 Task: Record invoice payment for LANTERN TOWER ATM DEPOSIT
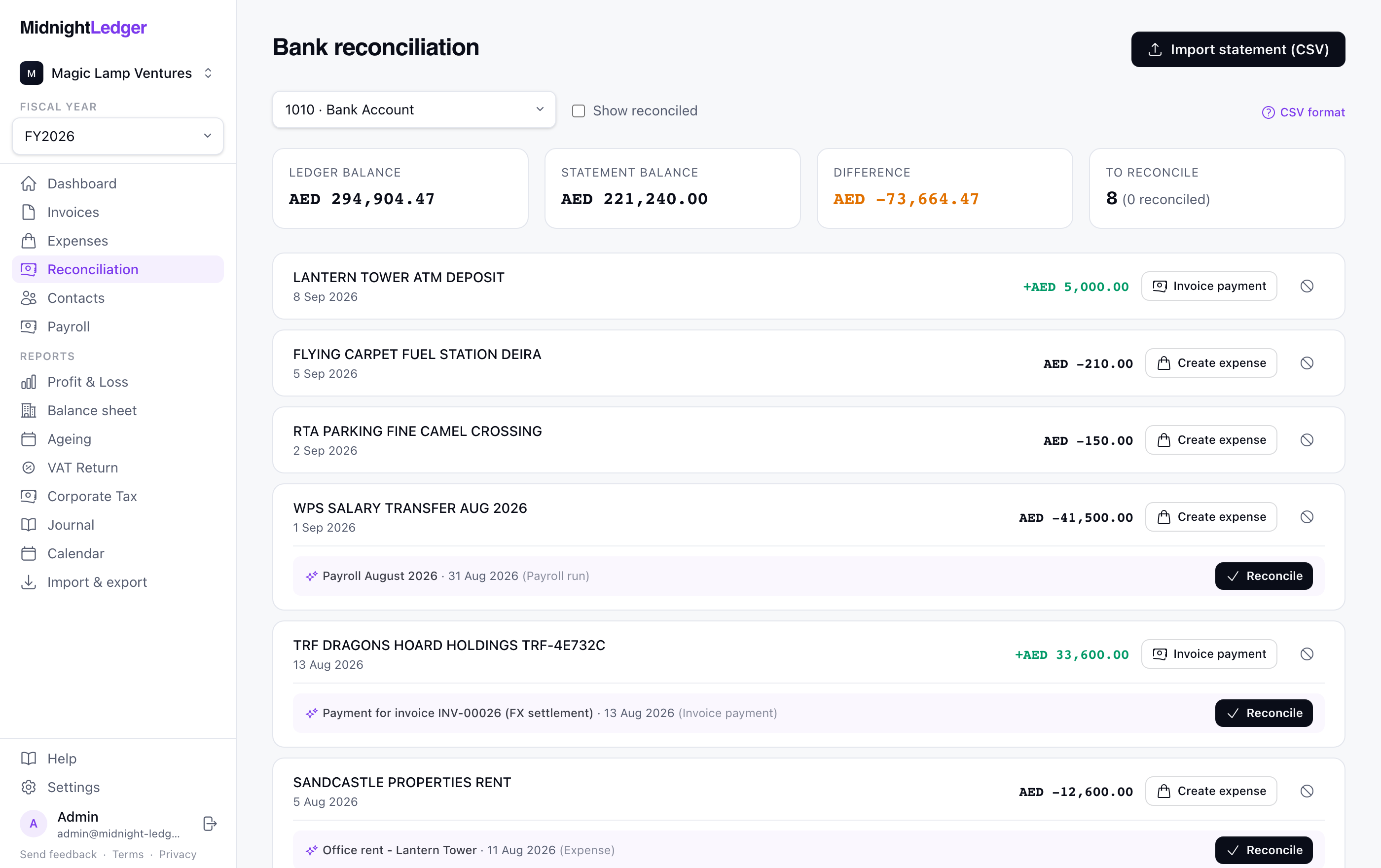[x=1209, y=286]
